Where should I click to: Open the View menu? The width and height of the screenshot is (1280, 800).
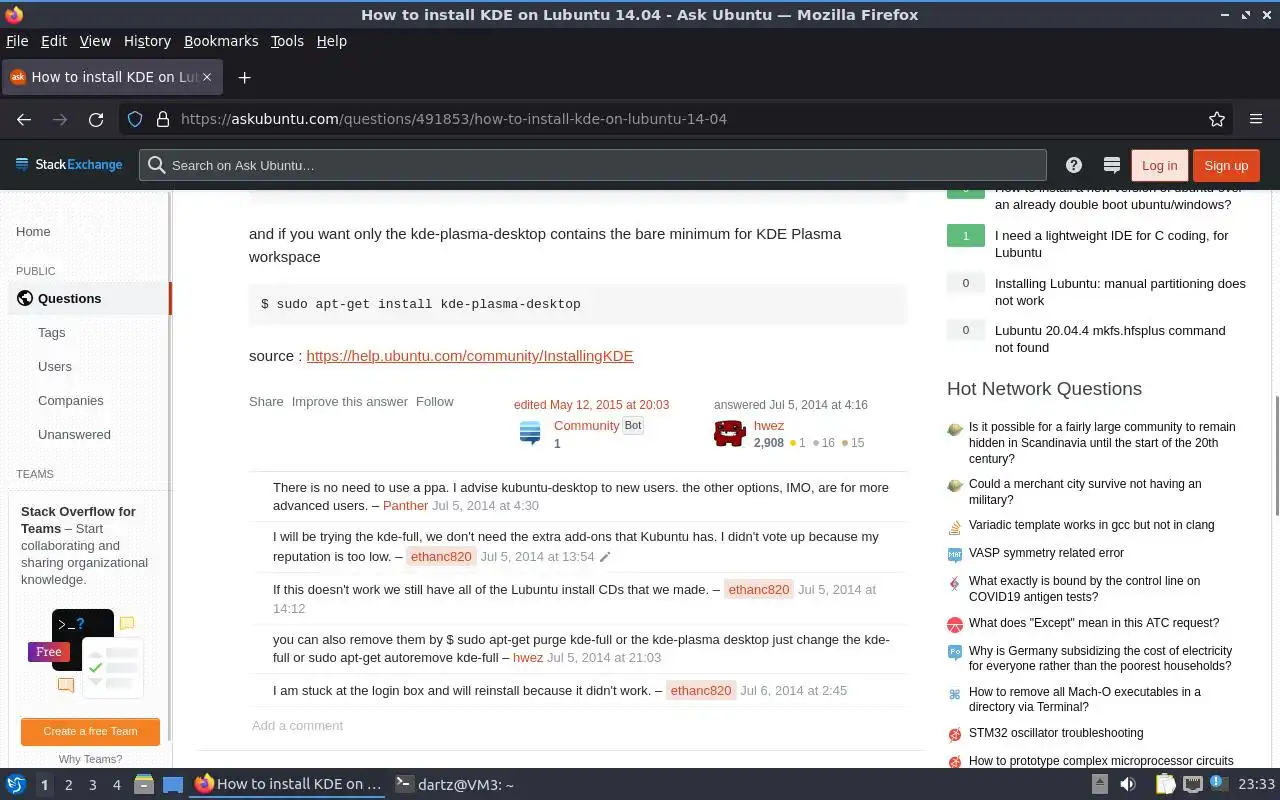click(x=95, y=41)
